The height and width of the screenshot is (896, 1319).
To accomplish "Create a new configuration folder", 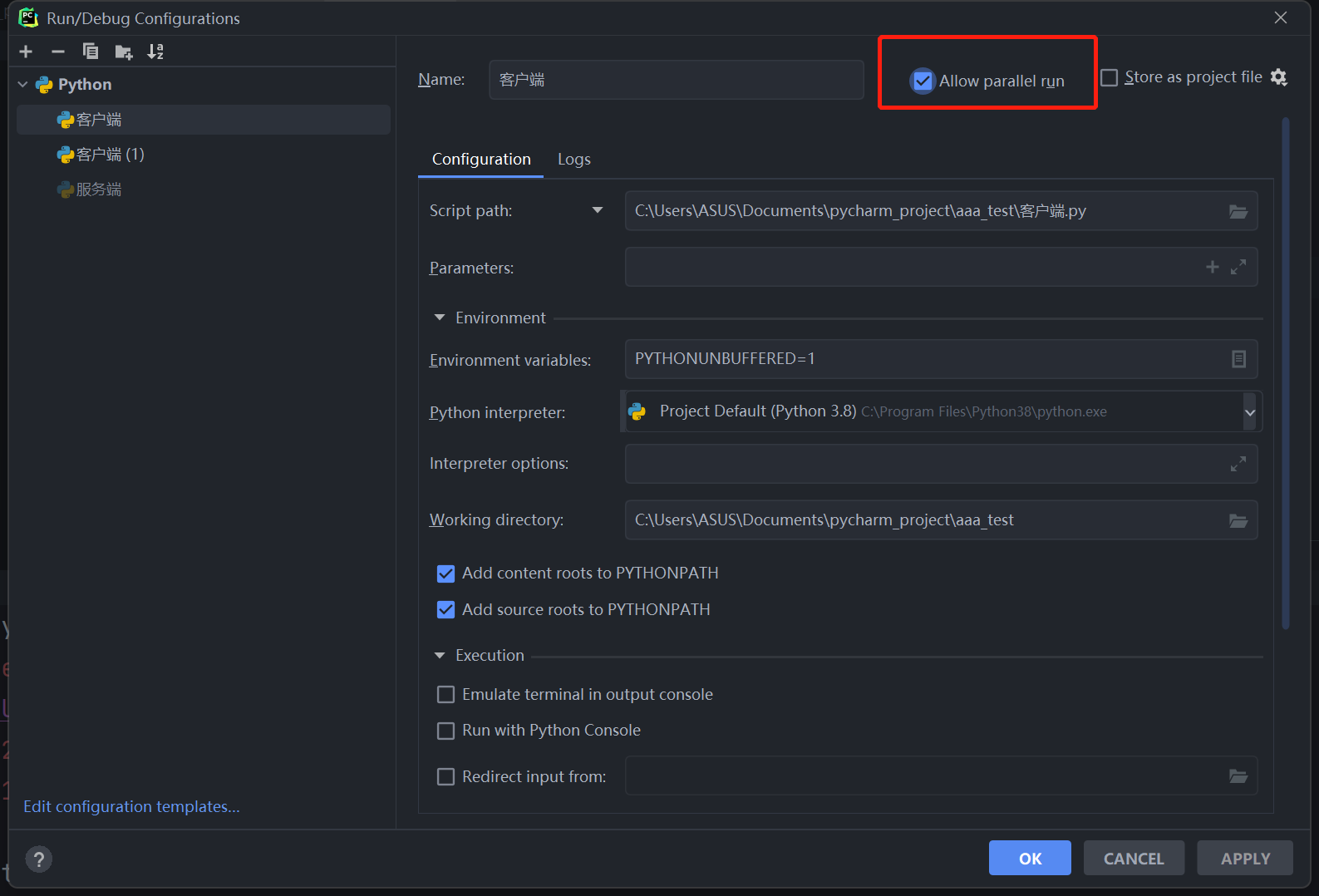I will click(124, 52).
